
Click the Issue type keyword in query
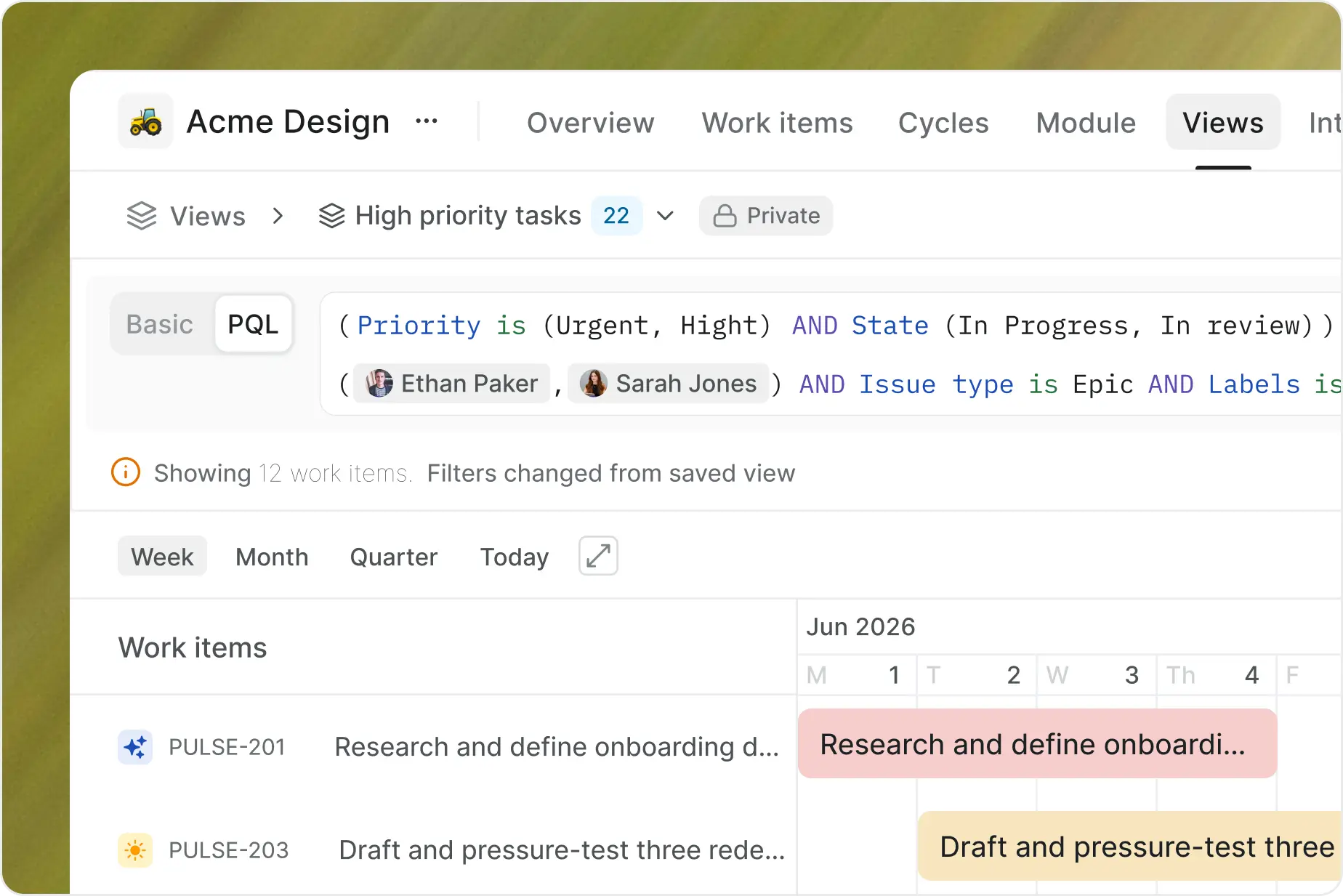pos(936,384)
